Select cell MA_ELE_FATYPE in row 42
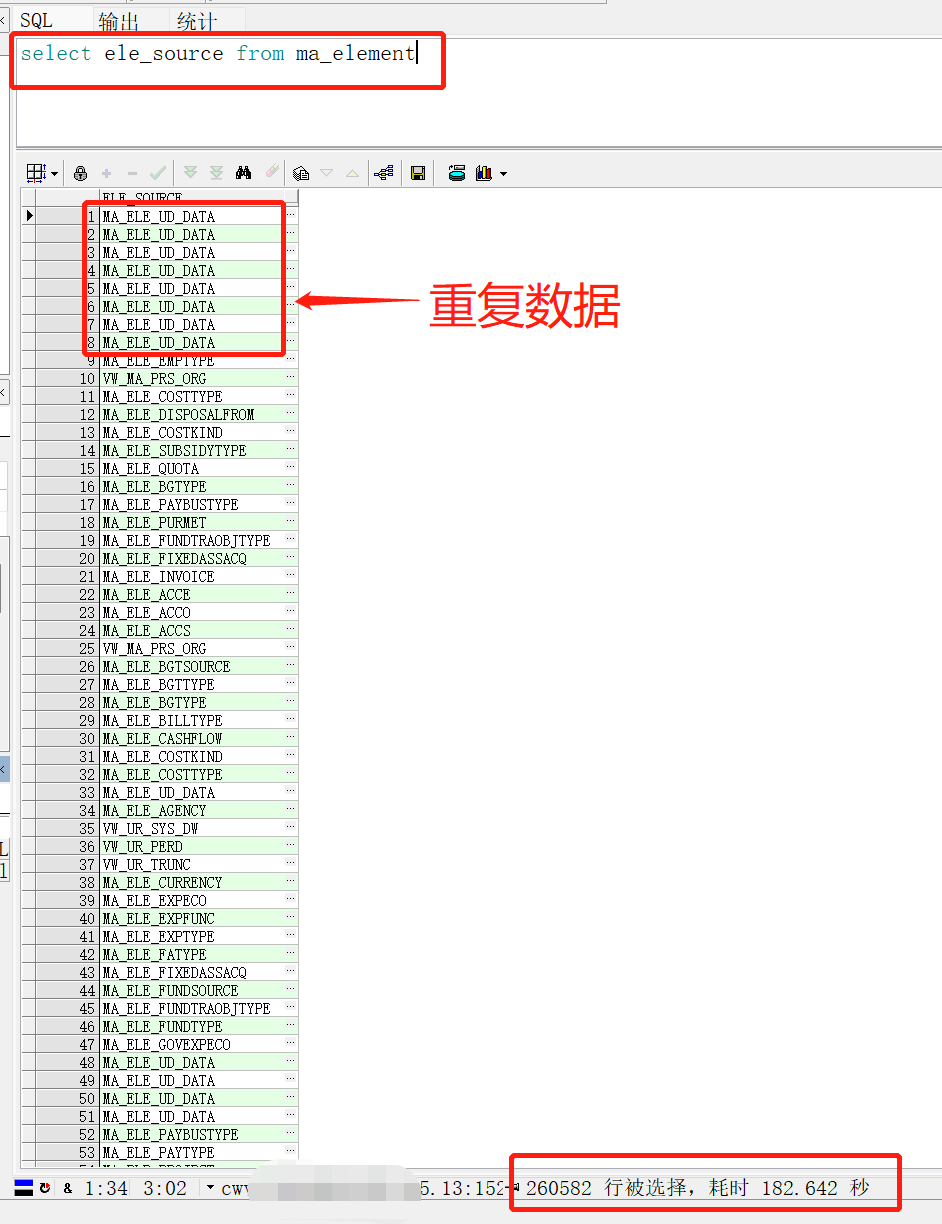This screenshot has width=942, height=1224. click(192, 954)
